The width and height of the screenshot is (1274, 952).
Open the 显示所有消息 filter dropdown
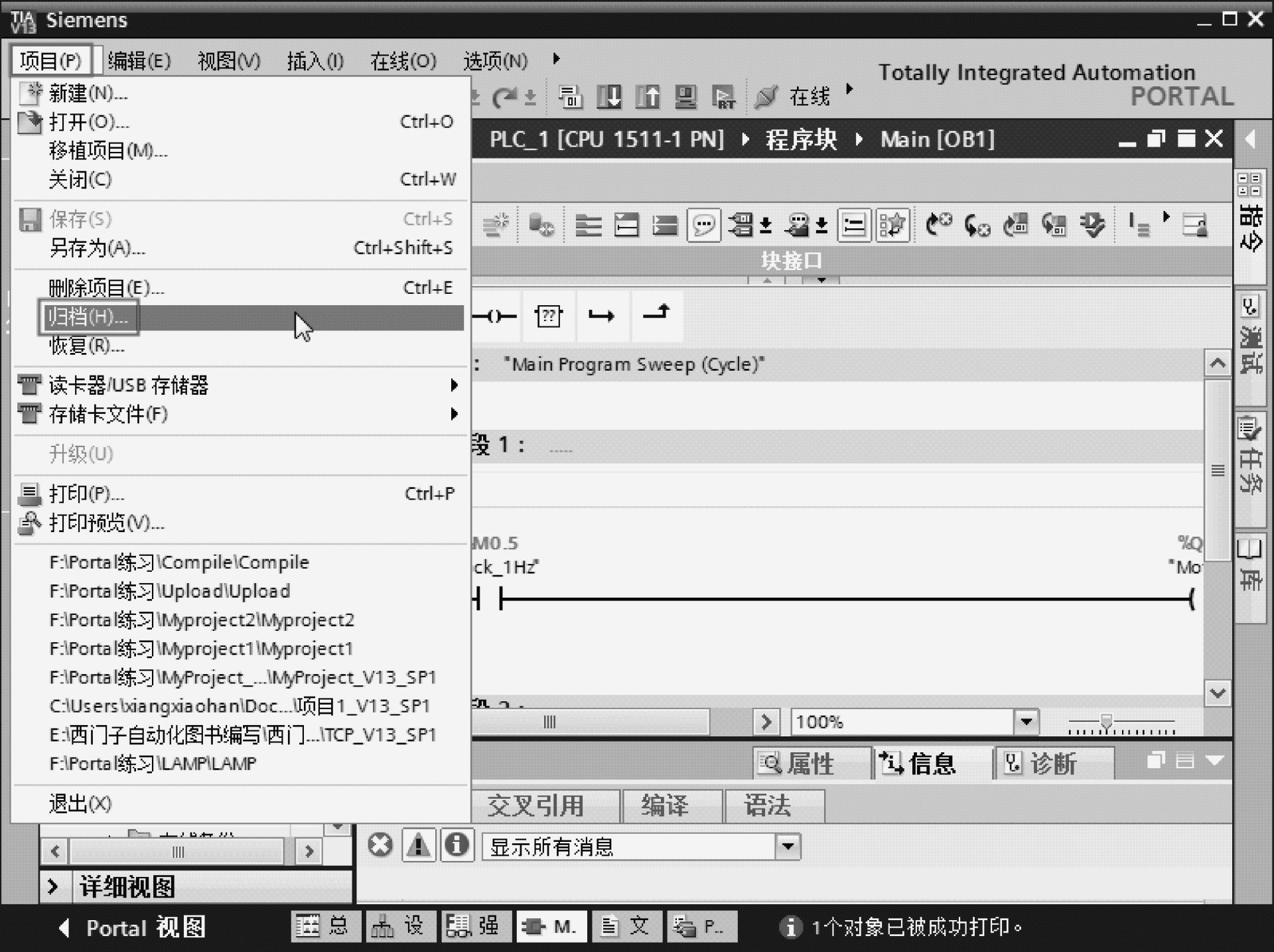click(x=788, y=847)
